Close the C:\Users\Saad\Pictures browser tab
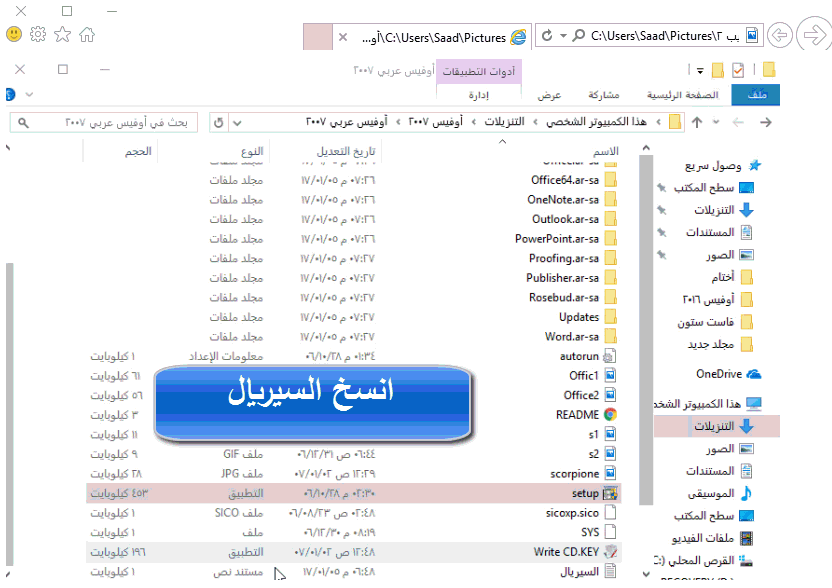Screen dimensions: 832x588 tap(343, 37)
